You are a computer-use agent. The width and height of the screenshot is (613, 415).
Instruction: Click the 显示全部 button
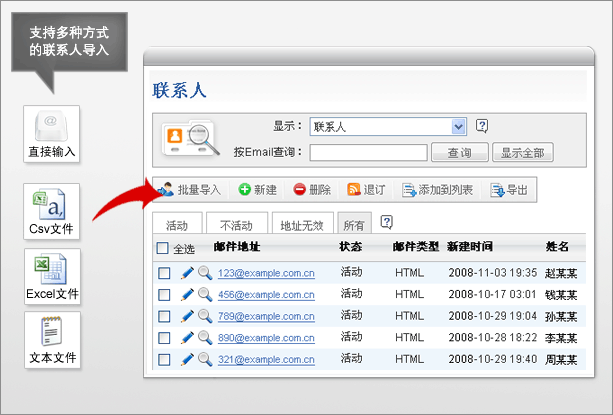click(523, 152)
